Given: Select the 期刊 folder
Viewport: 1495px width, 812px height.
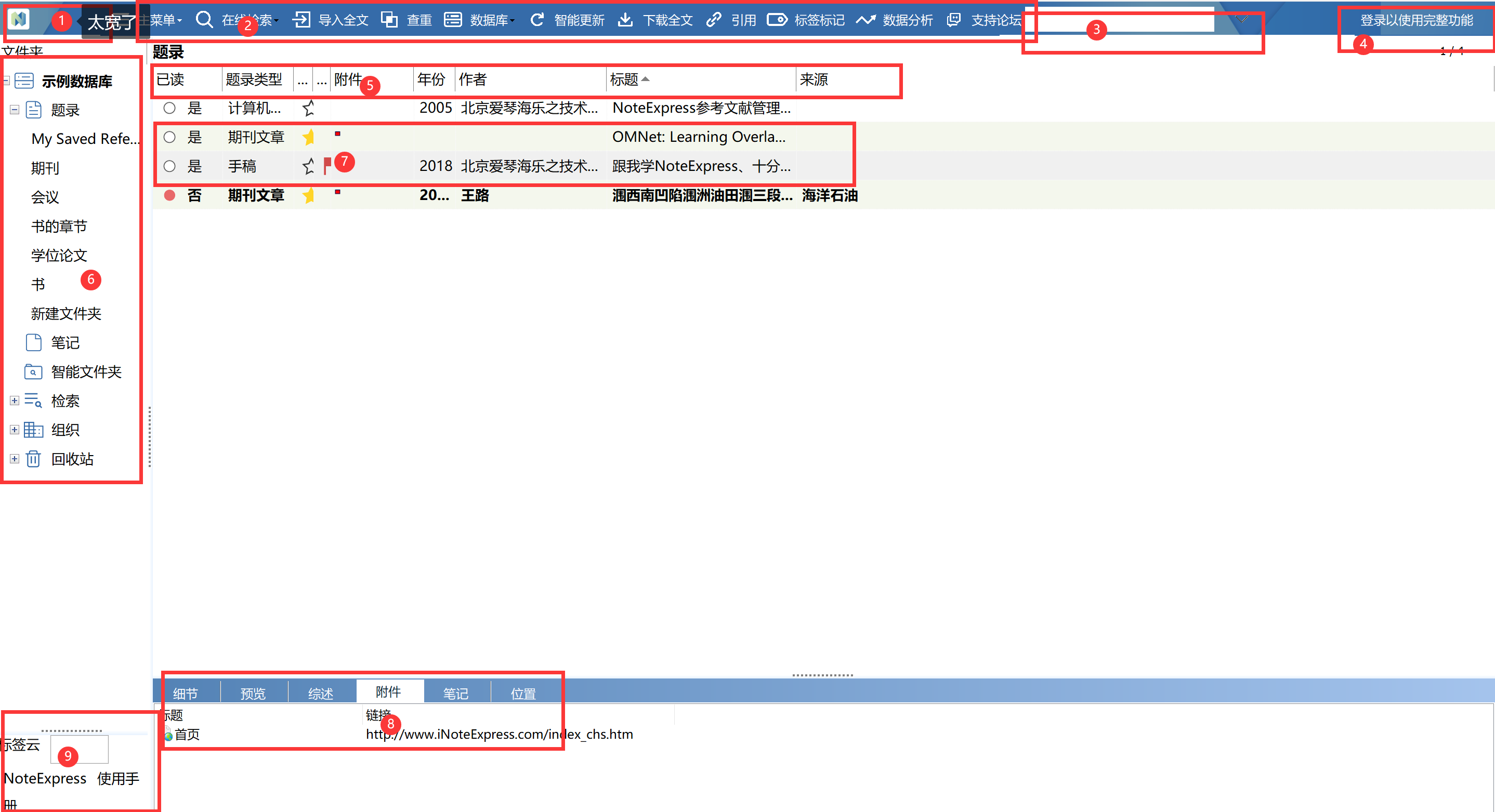Looking at the screenshot, I should (45, 168).
